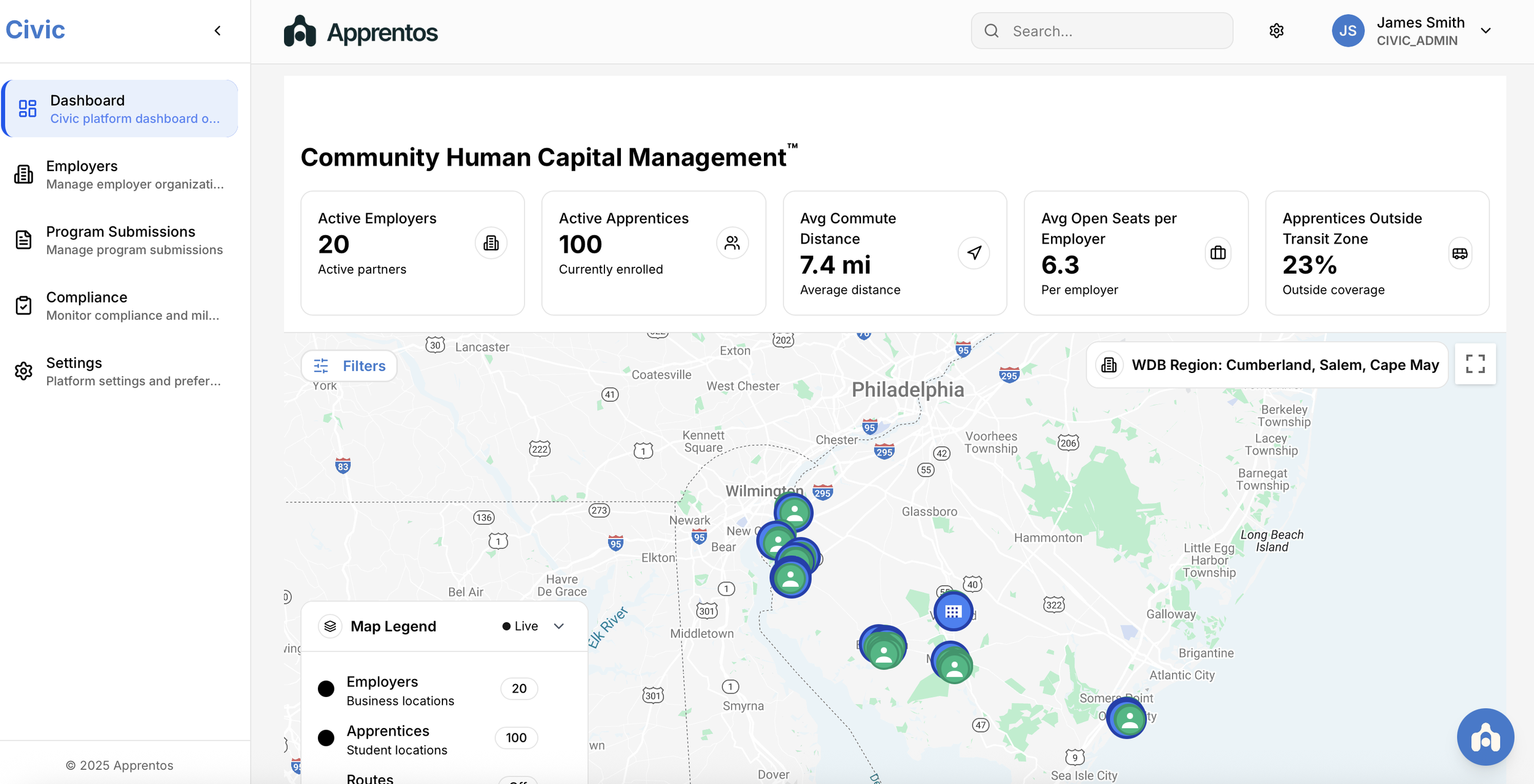The width and height of the screenshot is (1534, 784).
Task: Collapse the Civic sidebar with the chevron
Action: pos(217,31)
